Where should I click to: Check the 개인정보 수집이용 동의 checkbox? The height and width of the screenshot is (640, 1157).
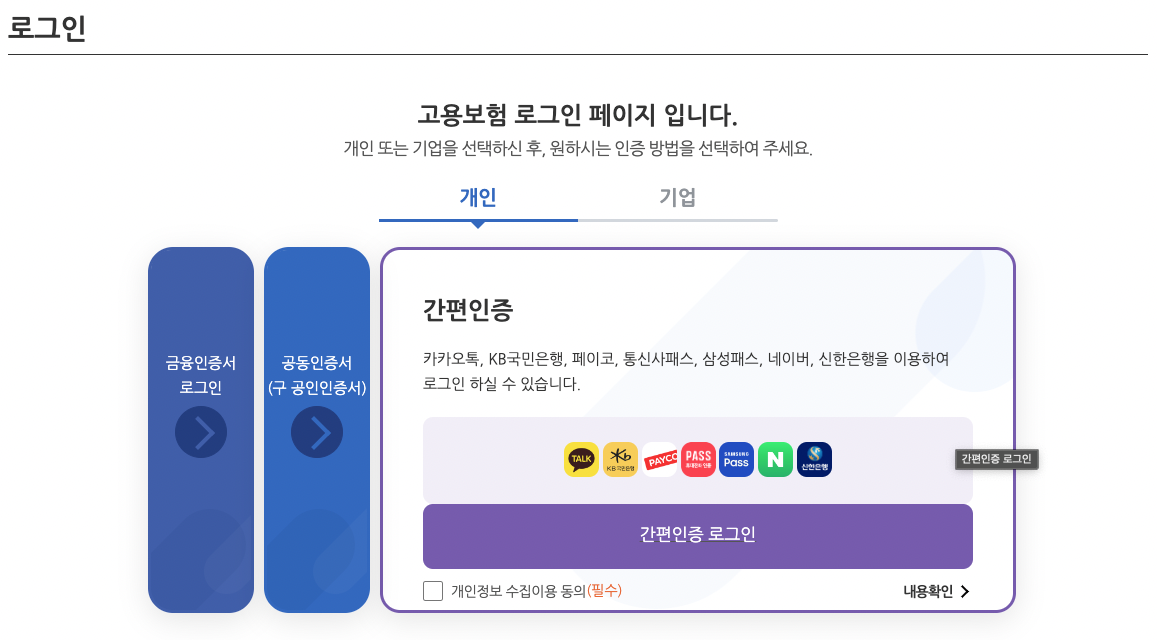coord(430,589)
